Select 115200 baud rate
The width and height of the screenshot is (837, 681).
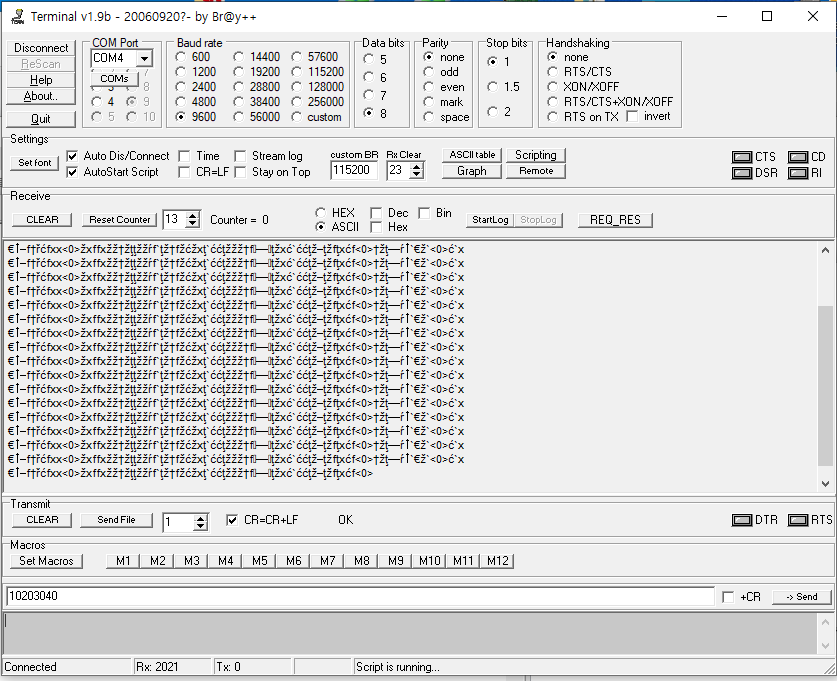(299, 72)
